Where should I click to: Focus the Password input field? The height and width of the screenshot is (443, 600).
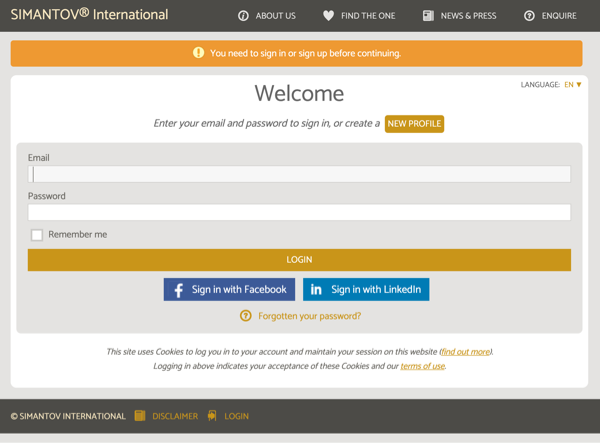pyautogui.click(x=299, y=212)
